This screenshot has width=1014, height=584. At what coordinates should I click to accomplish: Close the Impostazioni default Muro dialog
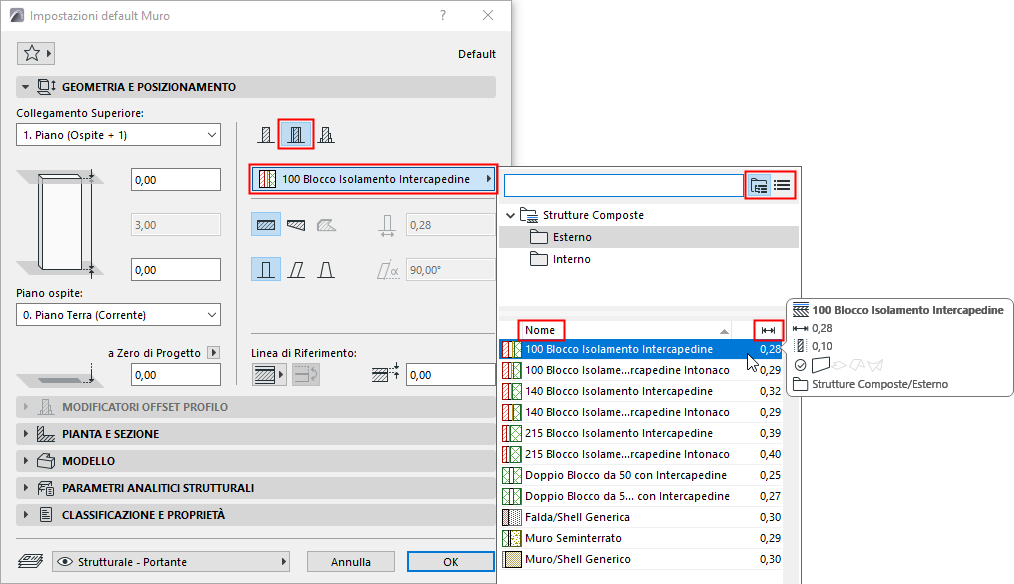488,16
